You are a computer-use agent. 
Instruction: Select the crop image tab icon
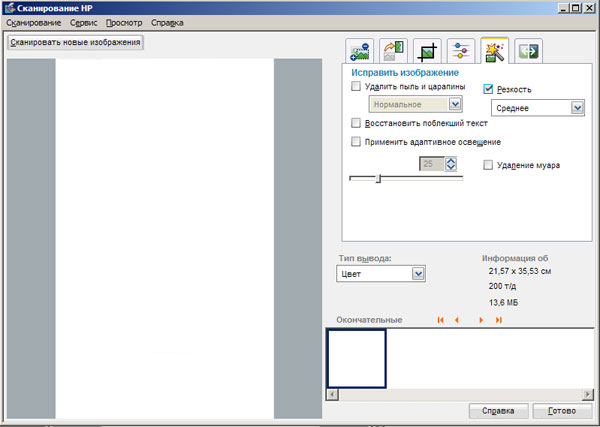[x=427, y=51]
